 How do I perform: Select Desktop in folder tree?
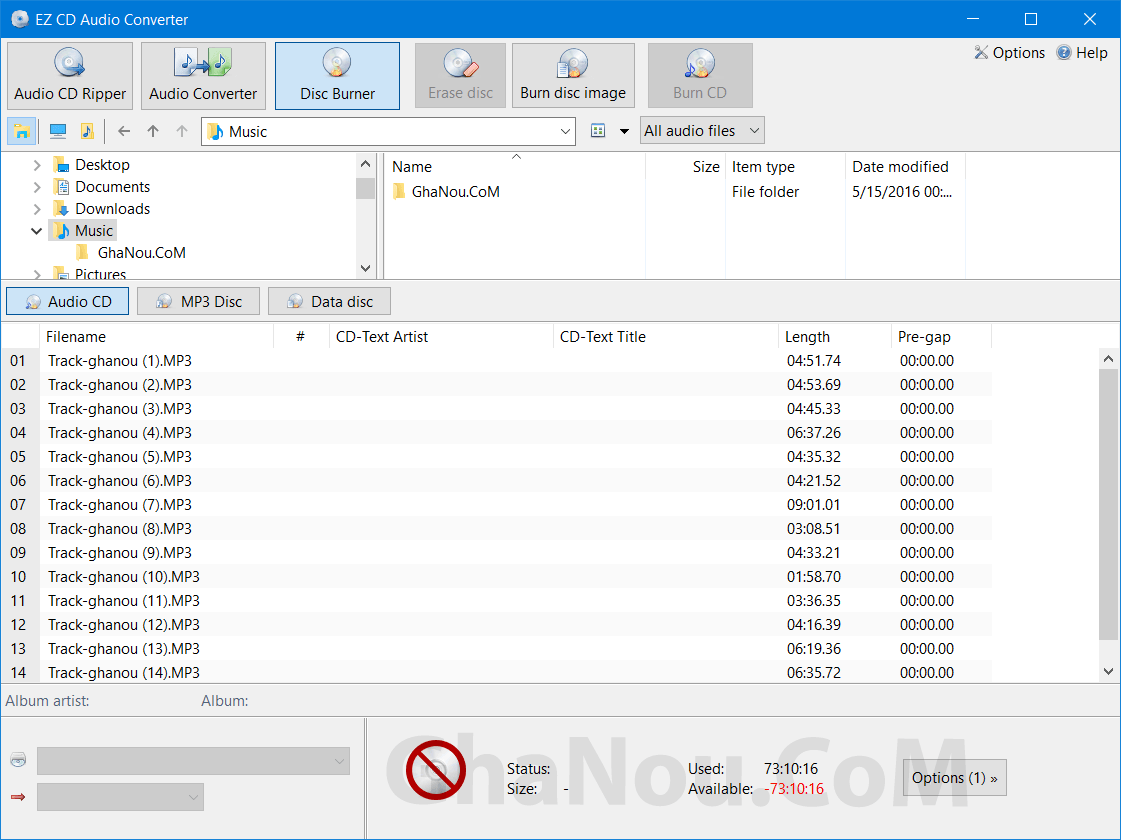pyautogui.click(x=102, y=165)
